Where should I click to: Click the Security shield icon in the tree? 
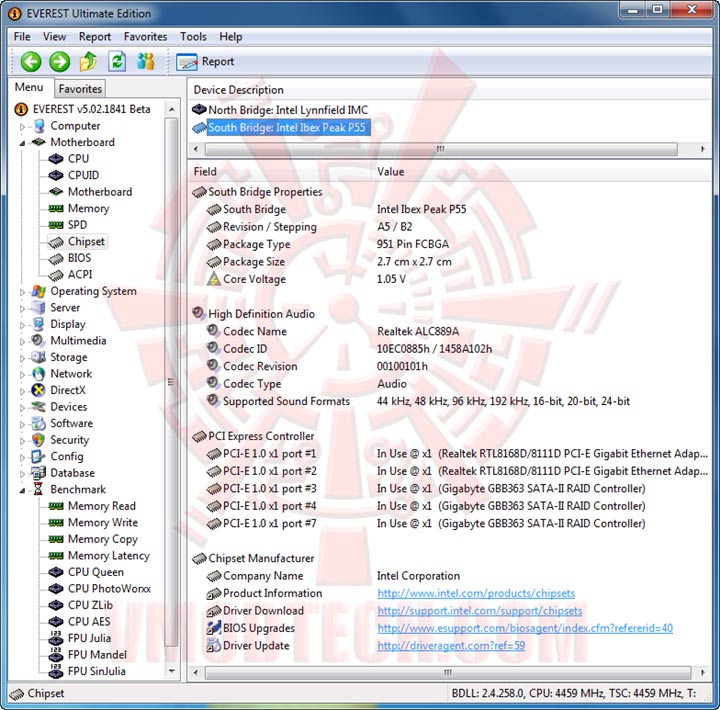(x=38, y=440)
